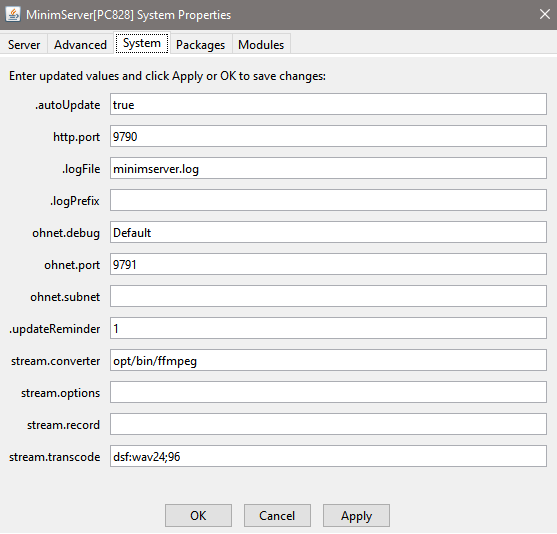The width and height of the screenshot is (557, 534).
Task: Click the .logFile label
Action: [81, 169]
